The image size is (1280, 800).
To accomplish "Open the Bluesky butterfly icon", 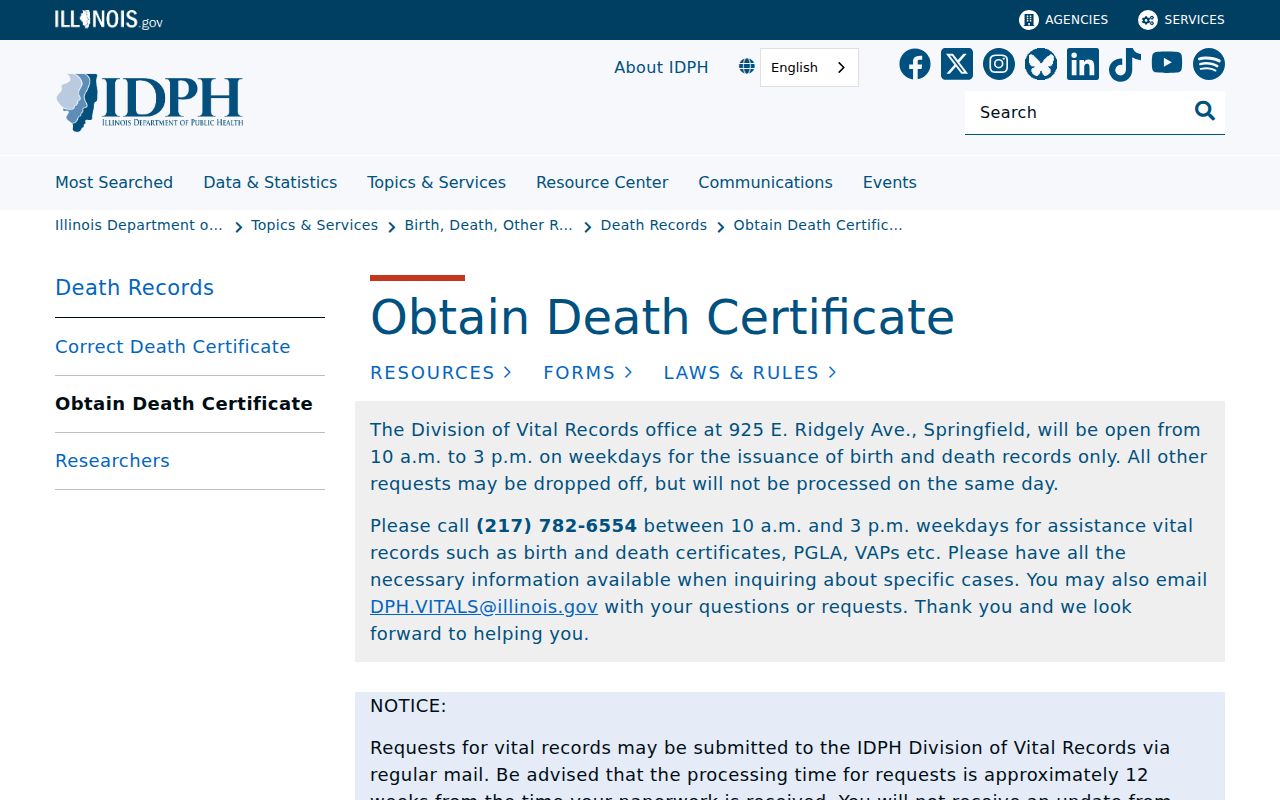I will point(1041,64).
